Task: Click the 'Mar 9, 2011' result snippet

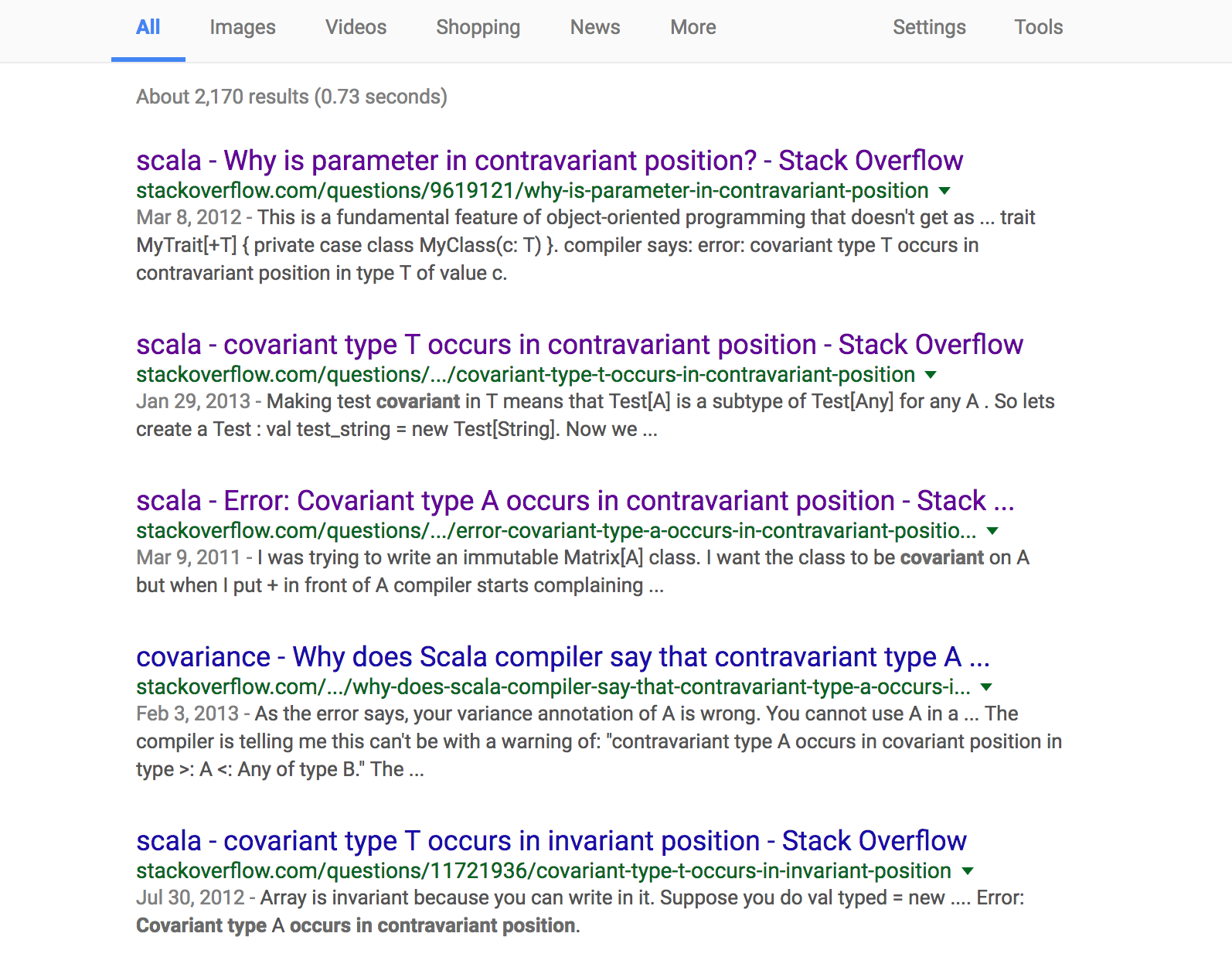Action: click(x=583, y=571)
